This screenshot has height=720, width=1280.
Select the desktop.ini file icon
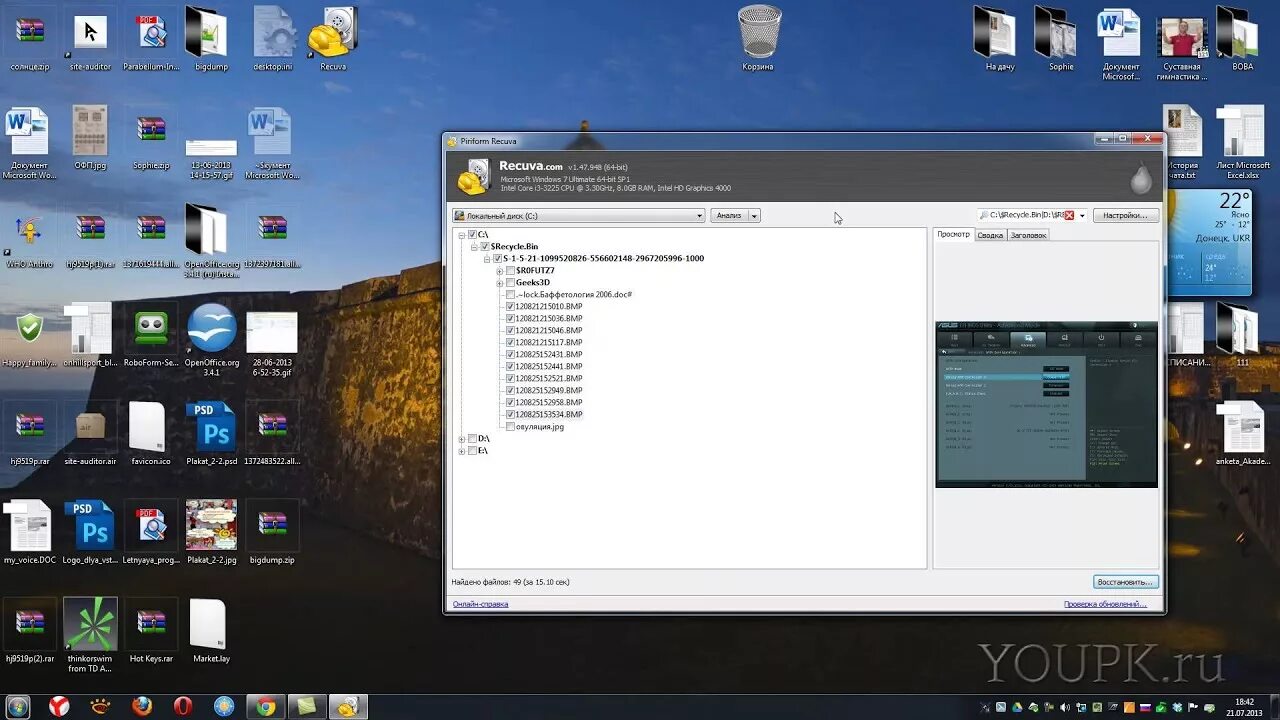[272, 38]
